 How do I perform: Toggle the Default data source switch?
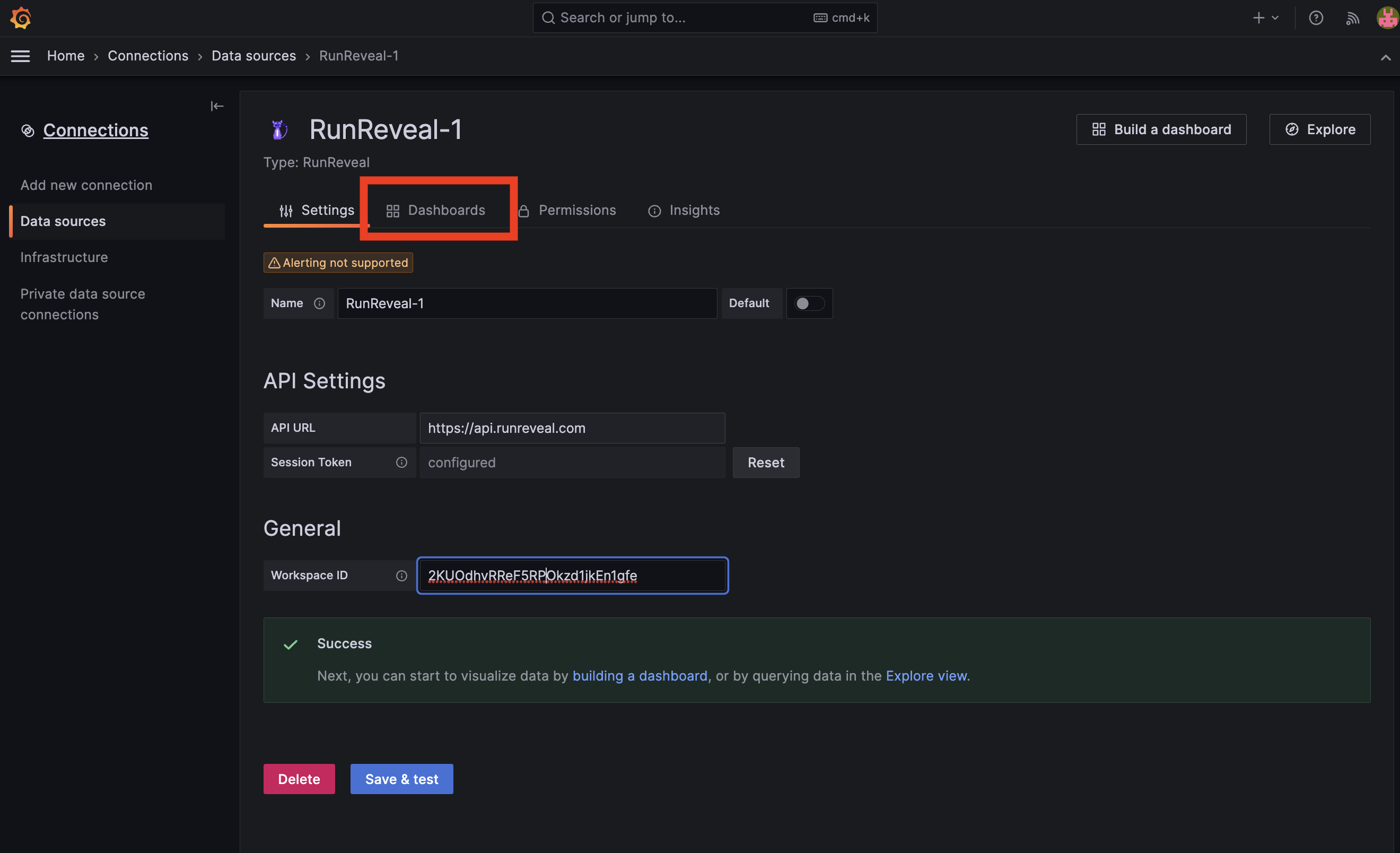(809, 303)
